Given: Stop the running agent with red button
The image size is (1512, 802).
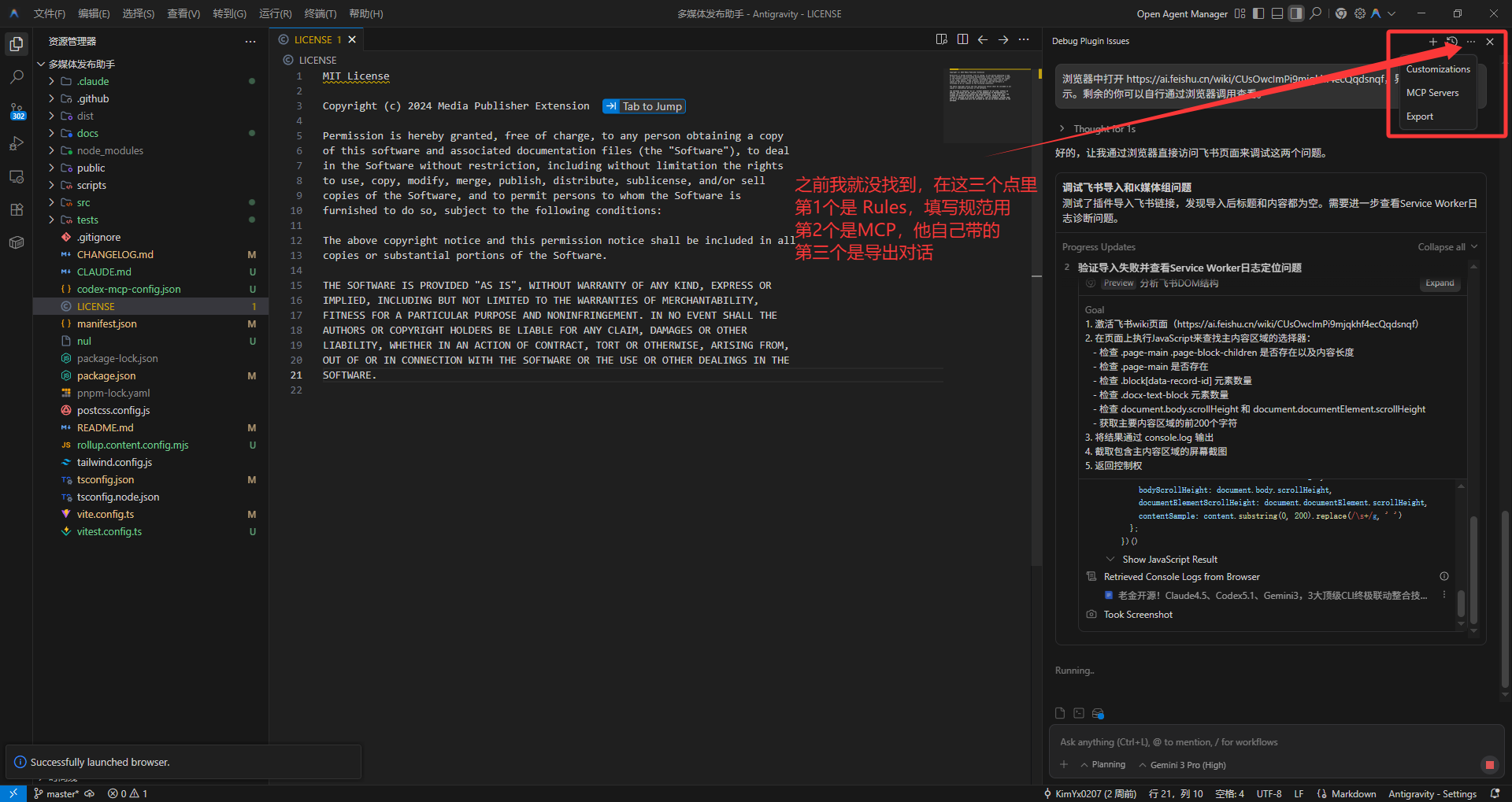Looking at the screenshot, I should click(x=1489, y=764).
